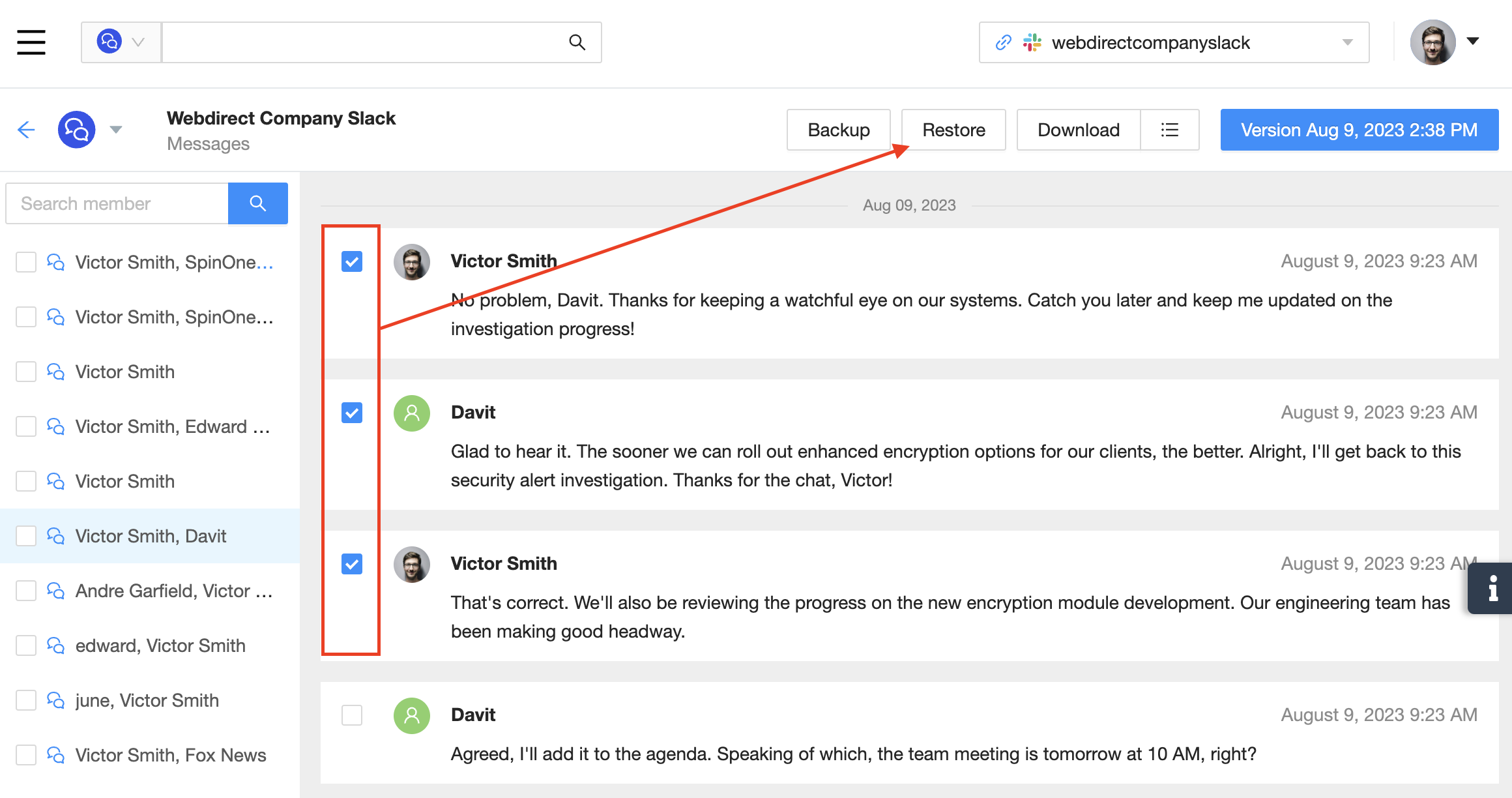Click the blue member search button
Viewport: 1512px width, 798px height.
[x=257, y=203]
